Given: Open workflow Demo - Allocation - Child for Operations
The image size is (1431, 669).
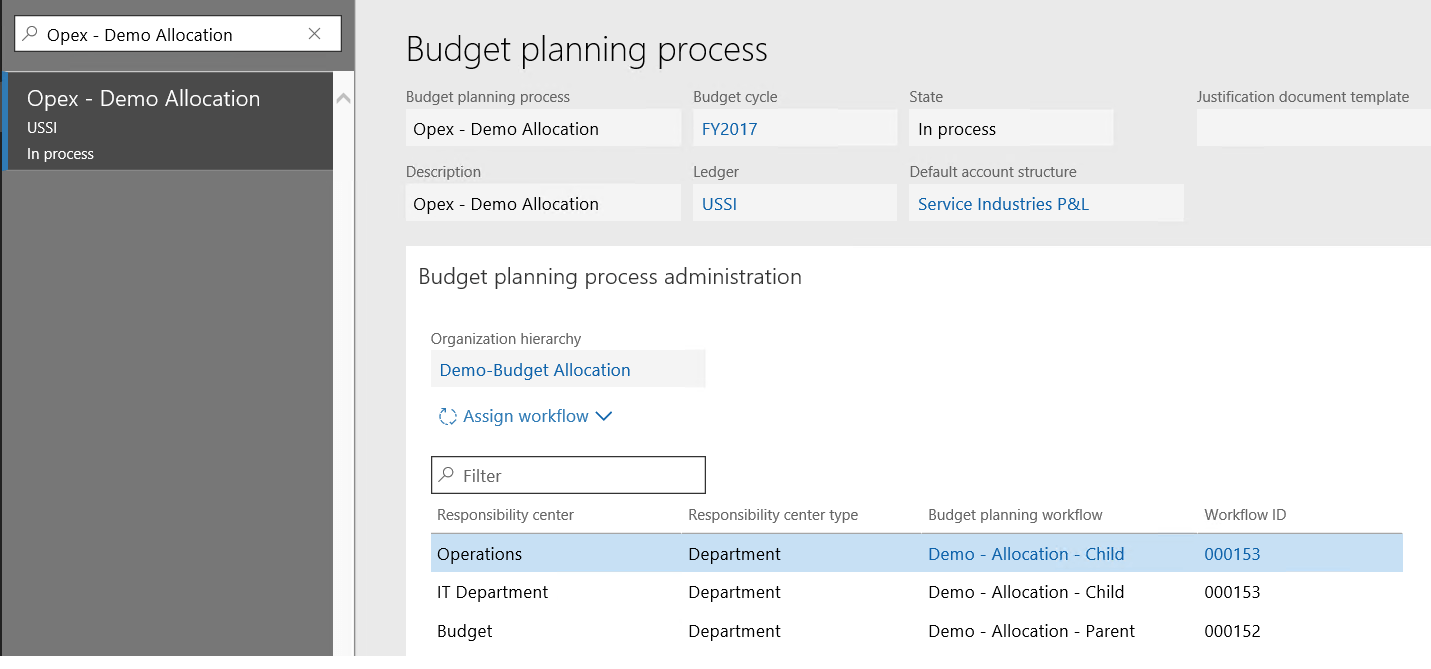Looking at the screenshot, I should [x=1026, y=553].
